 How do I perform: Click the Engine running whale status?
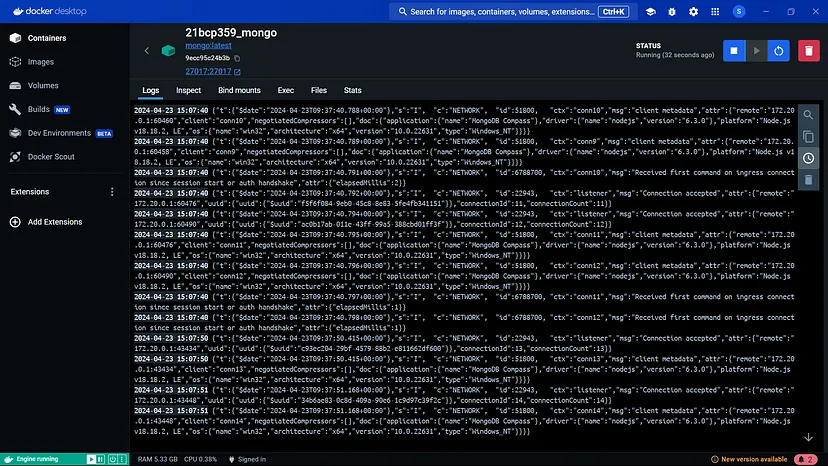click(x=32, y=459)
